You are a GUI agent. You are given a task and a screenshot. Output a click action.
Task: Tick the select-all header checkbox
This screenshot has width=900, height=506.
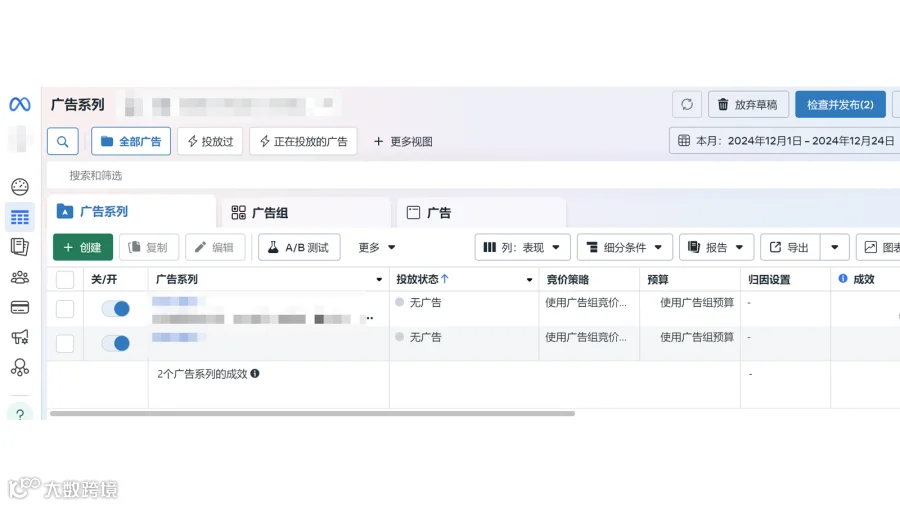tap(65, 279)
